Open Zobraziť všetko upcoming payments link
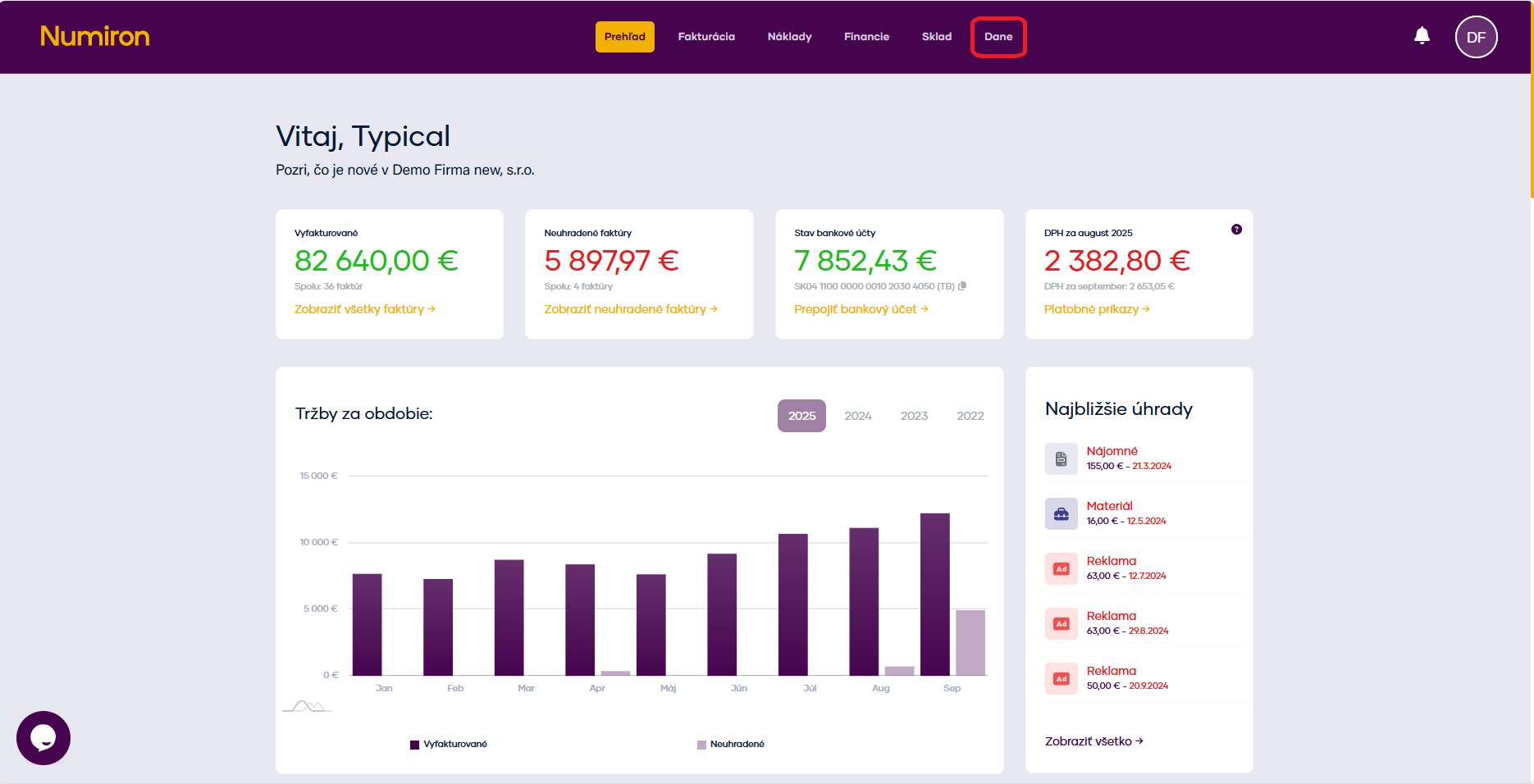 tap(1093, 741)
